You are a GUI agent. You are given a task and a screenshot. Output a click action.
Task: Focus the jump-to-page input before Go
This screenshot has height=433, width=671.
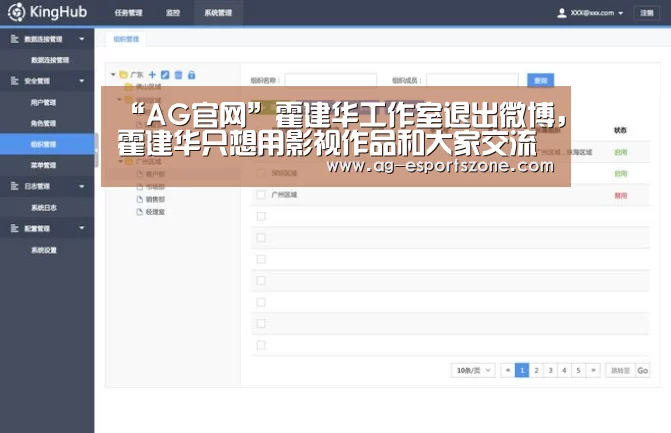pos(621,371)
